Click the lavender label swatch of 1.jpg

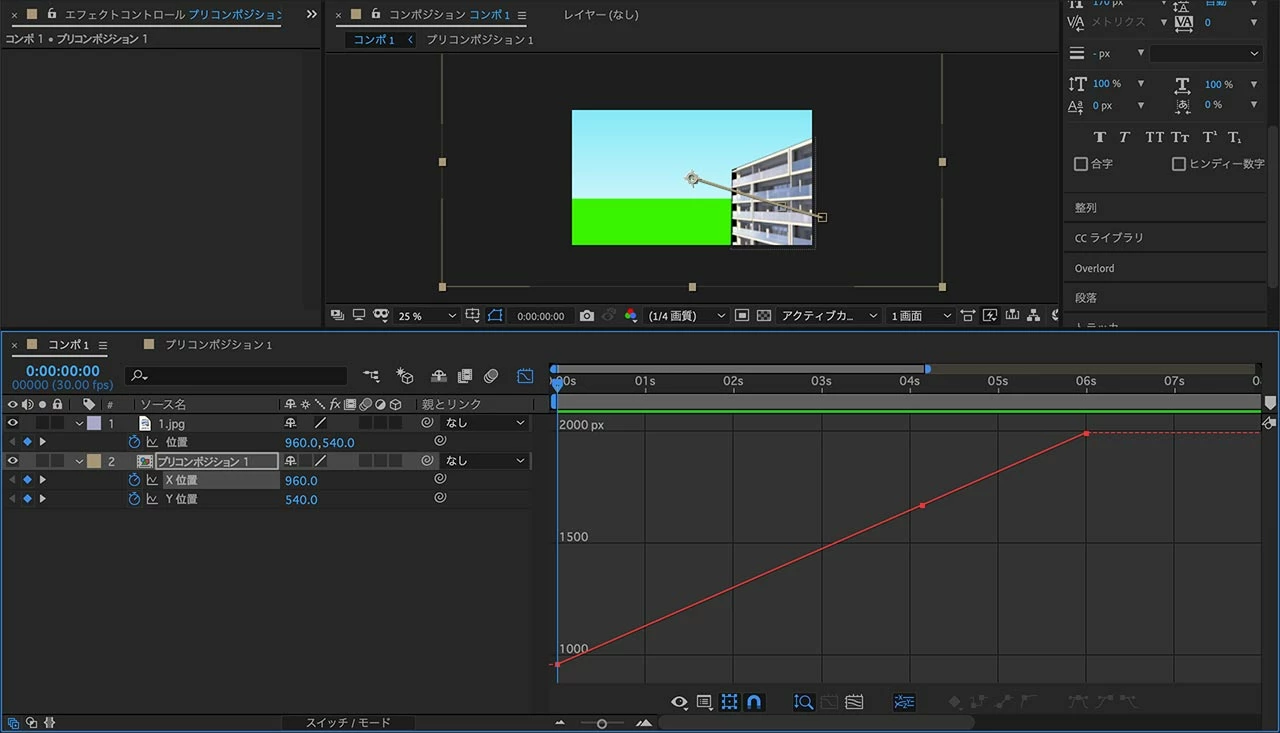pos(94,423)
